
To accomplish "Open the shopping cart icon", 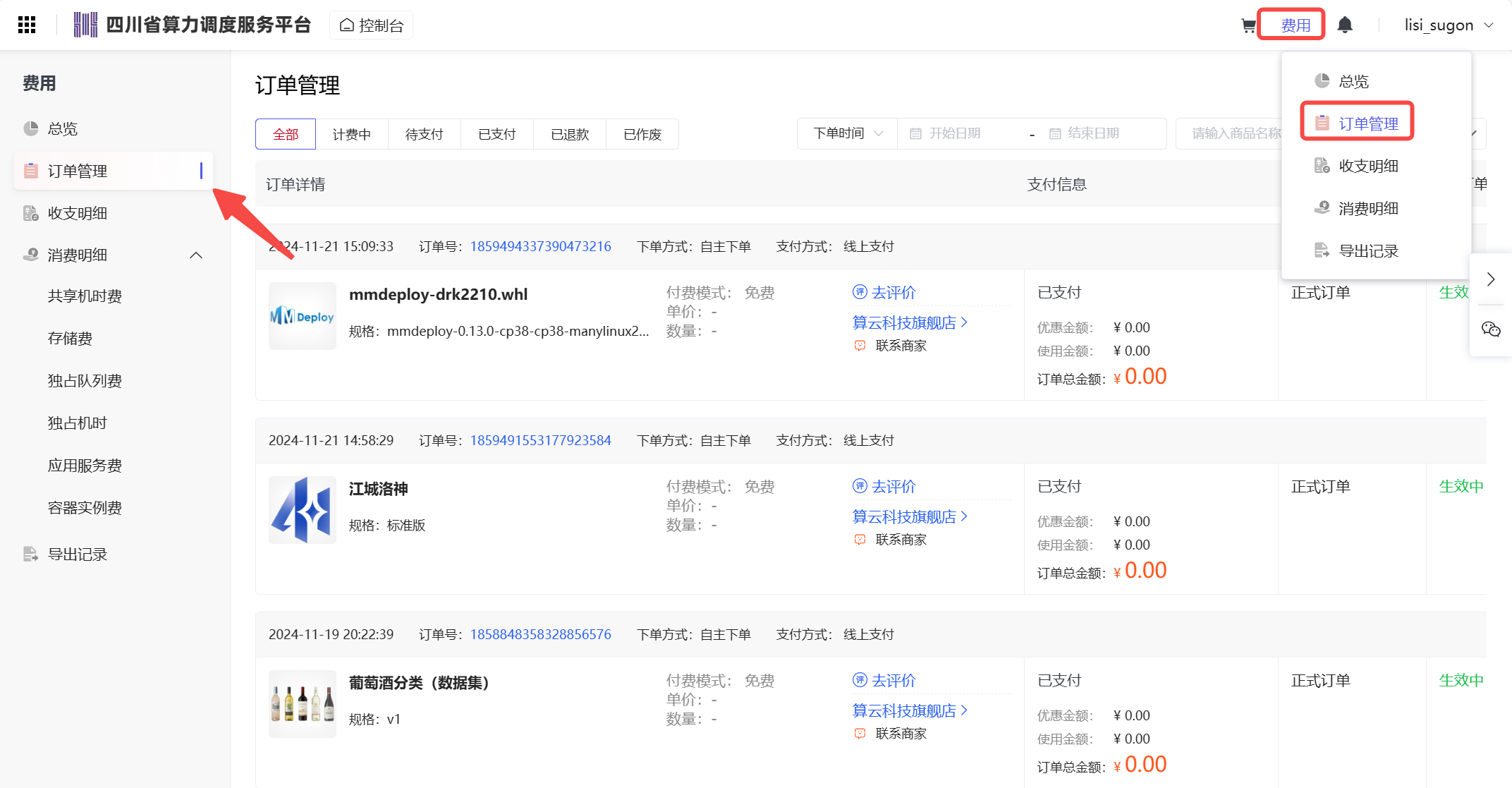I will pos(1248,26).
